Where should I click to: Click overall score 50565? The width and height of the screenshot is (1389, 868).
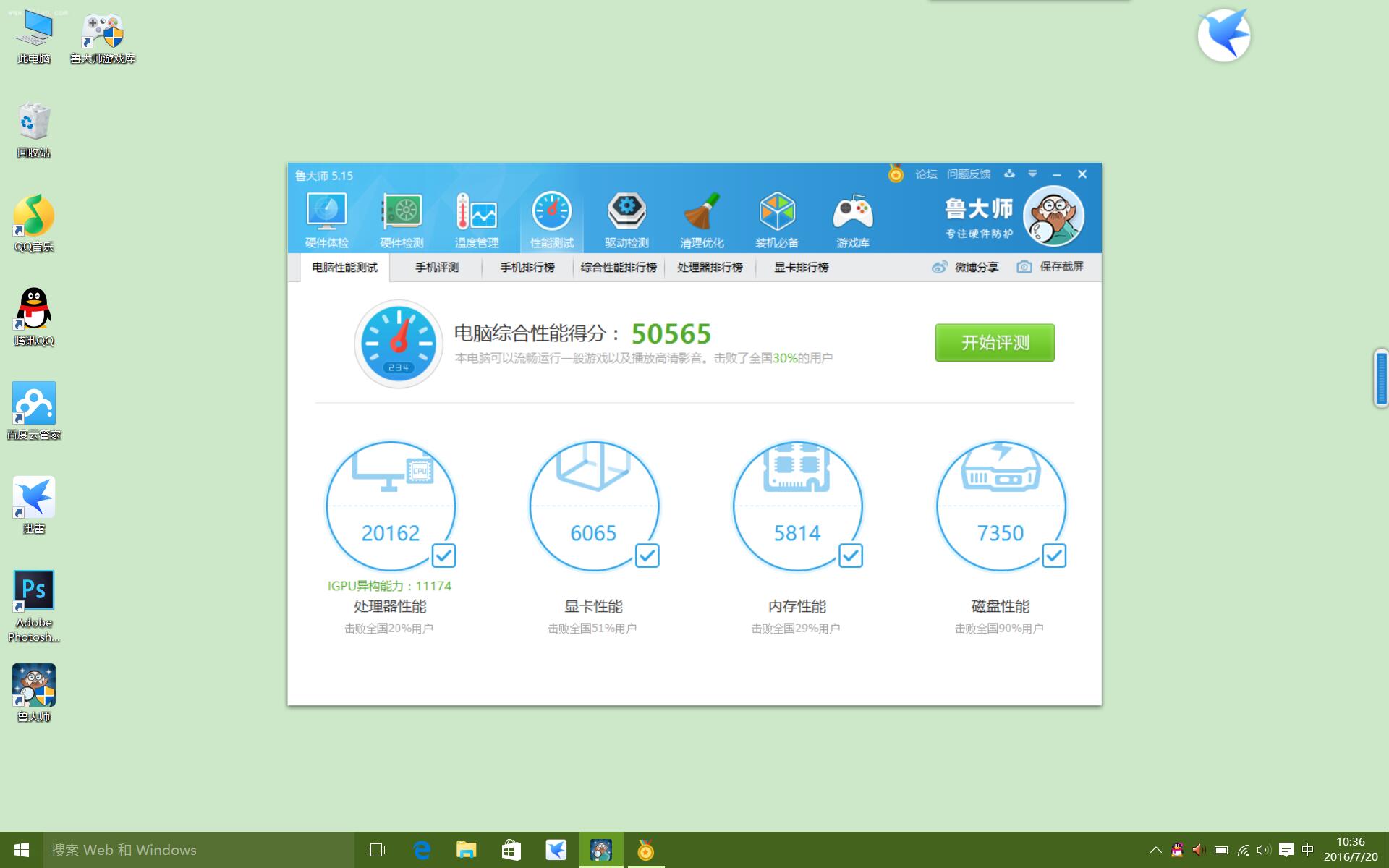671,333
